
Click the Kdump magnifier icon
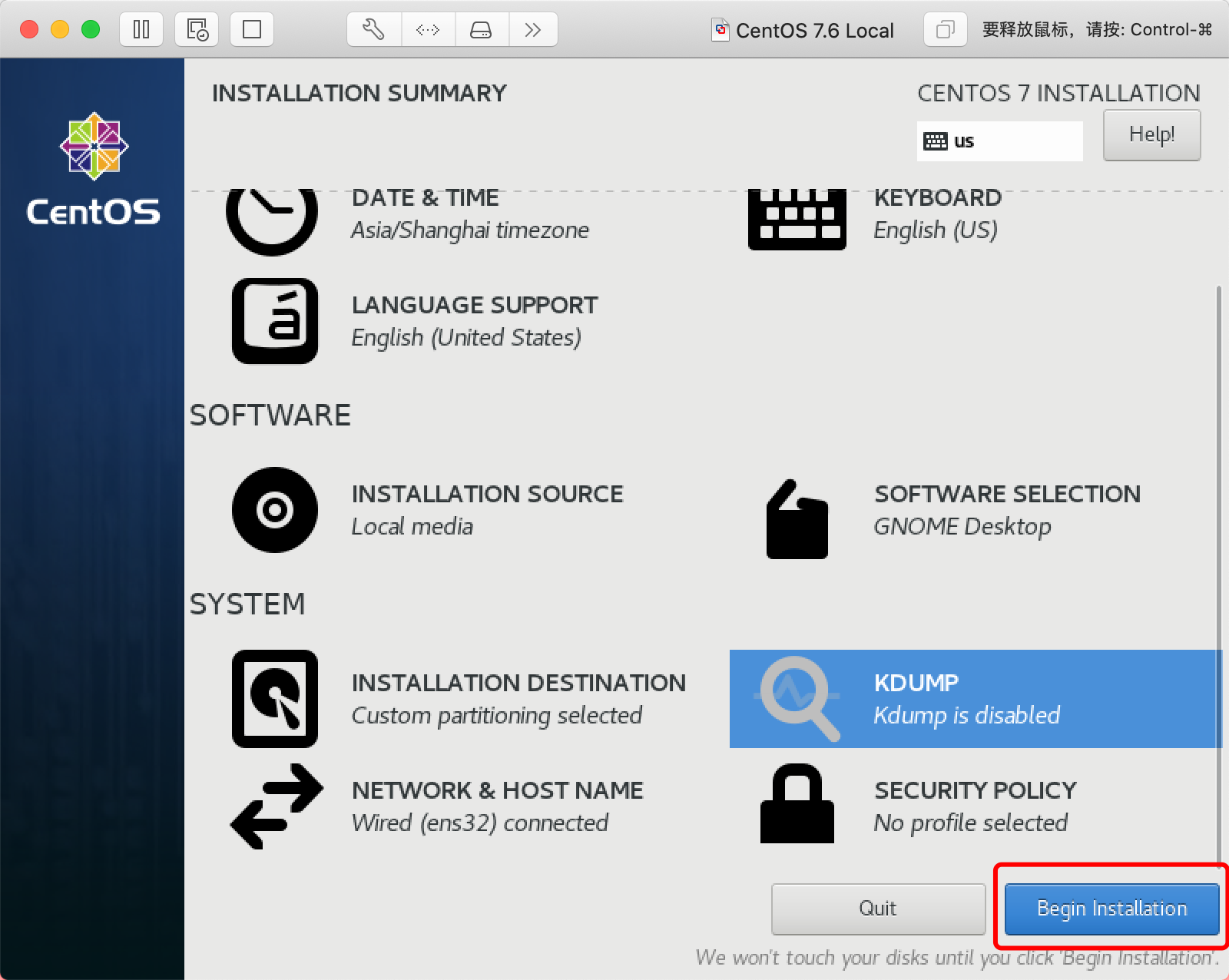(x=799, y=699)
